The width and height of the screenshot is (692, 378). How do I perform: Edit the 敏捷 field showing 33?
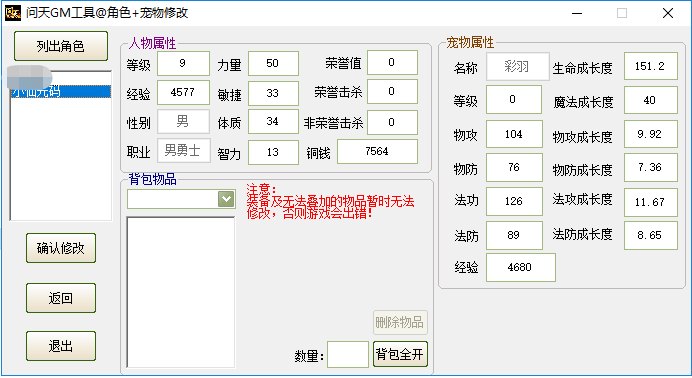(273, 93)
